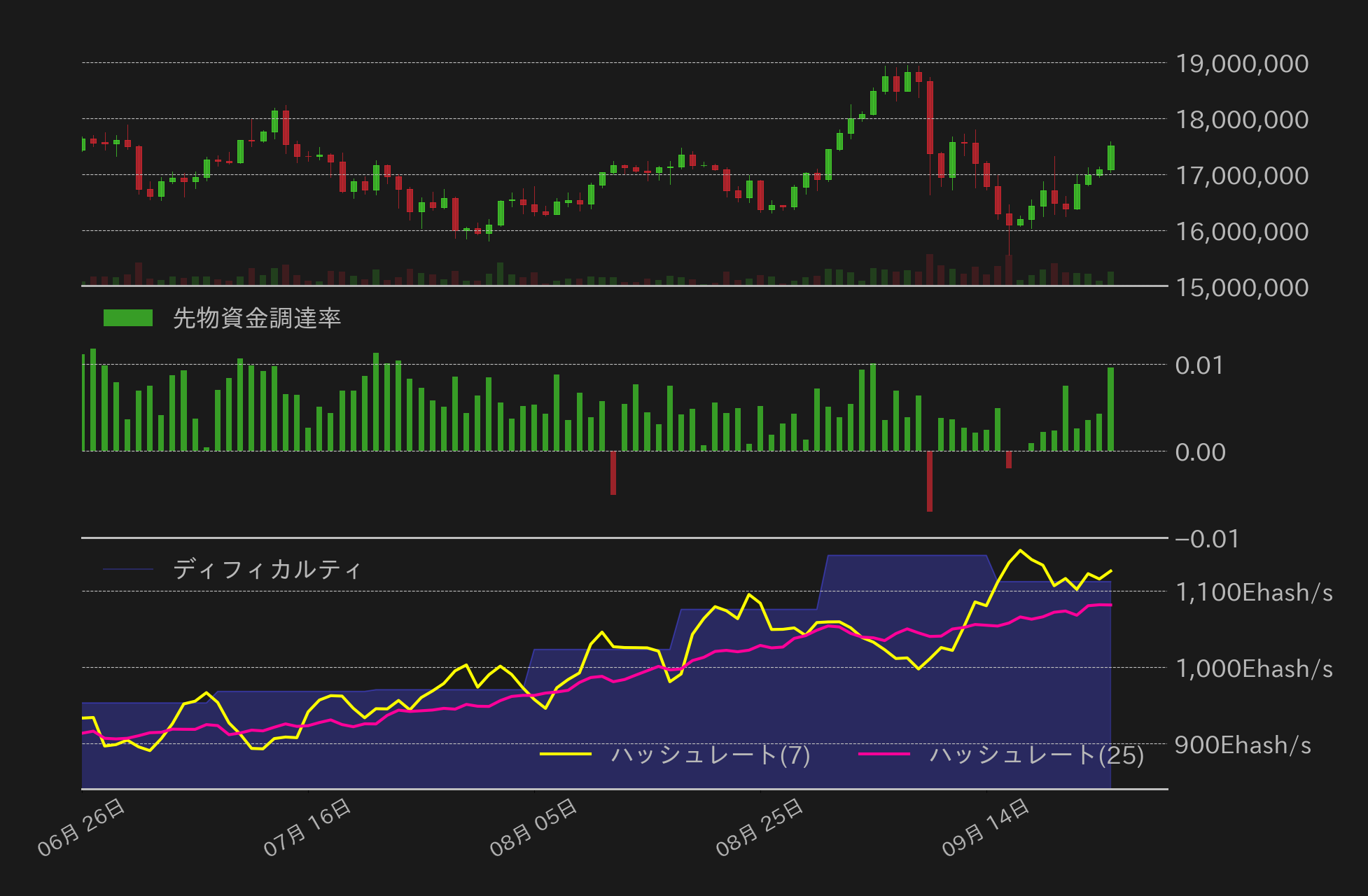Click the ディフィカルティ legend line marker
This screenshot has width=1368, height=896.
(127, 569)
